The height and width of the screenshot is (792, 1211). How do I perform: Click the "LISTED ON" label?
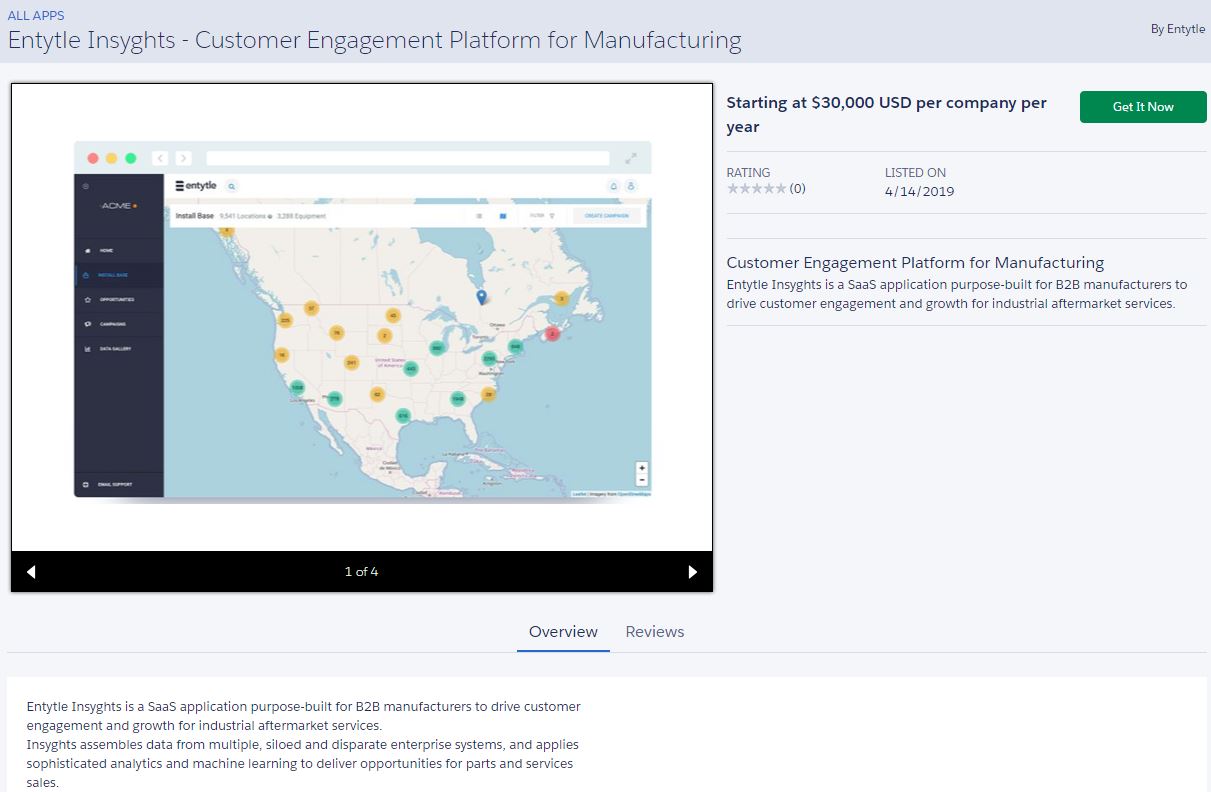pyautogui.click(x=915, y=172)
